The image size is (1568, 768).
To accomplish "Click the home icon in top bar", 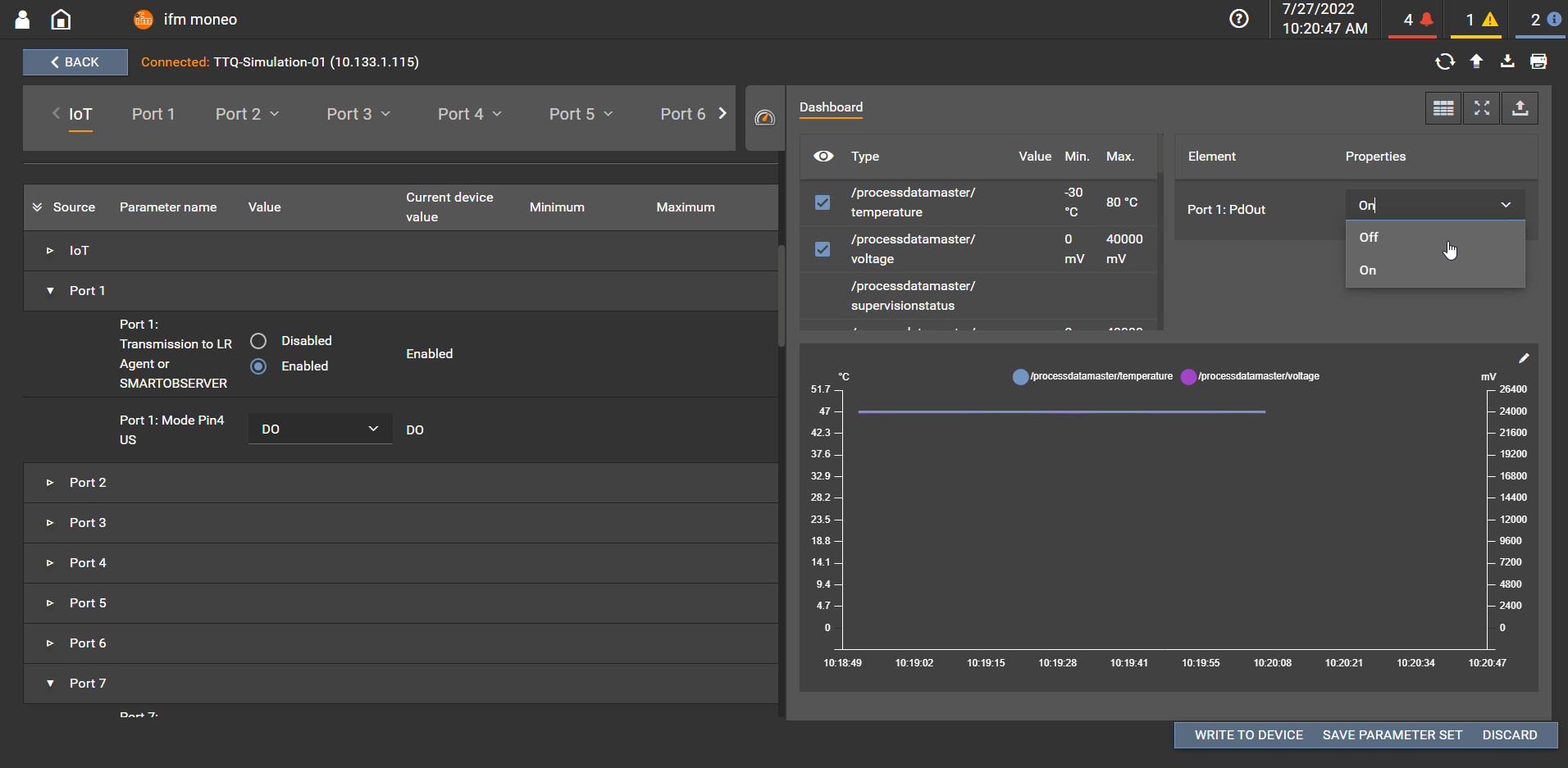I will coord(61,20).
